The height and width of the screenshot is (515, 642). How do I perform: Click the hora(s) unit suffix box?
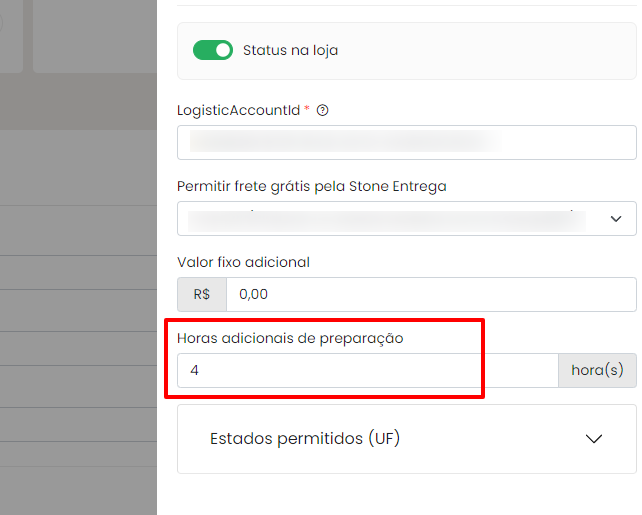coord(597,370)
